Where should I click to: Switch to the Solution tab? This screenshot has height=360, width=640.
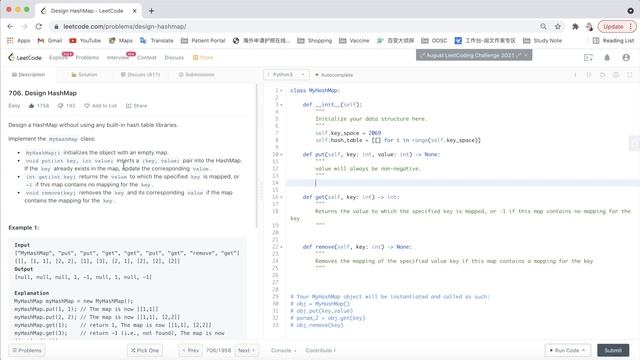click(x=84, y=75)
